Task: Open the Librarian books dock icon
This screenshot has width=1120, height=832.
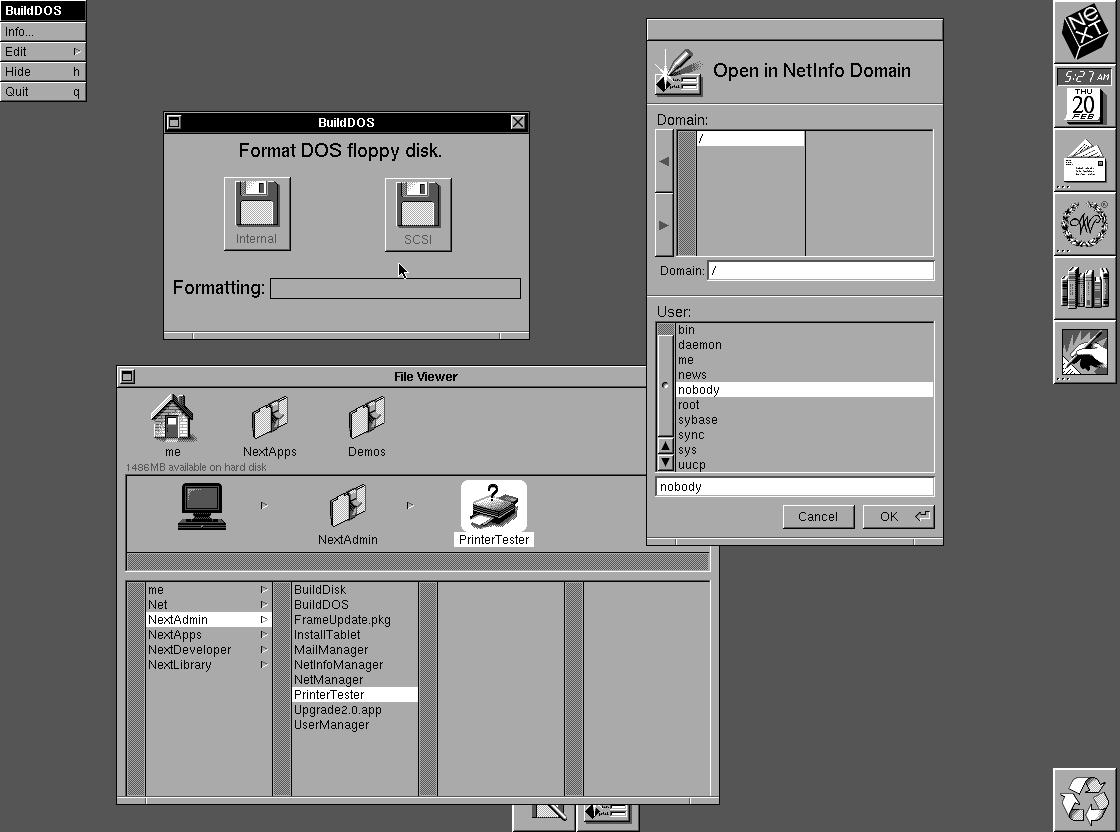Action: pyautogui.click(x=1084, y=288)
